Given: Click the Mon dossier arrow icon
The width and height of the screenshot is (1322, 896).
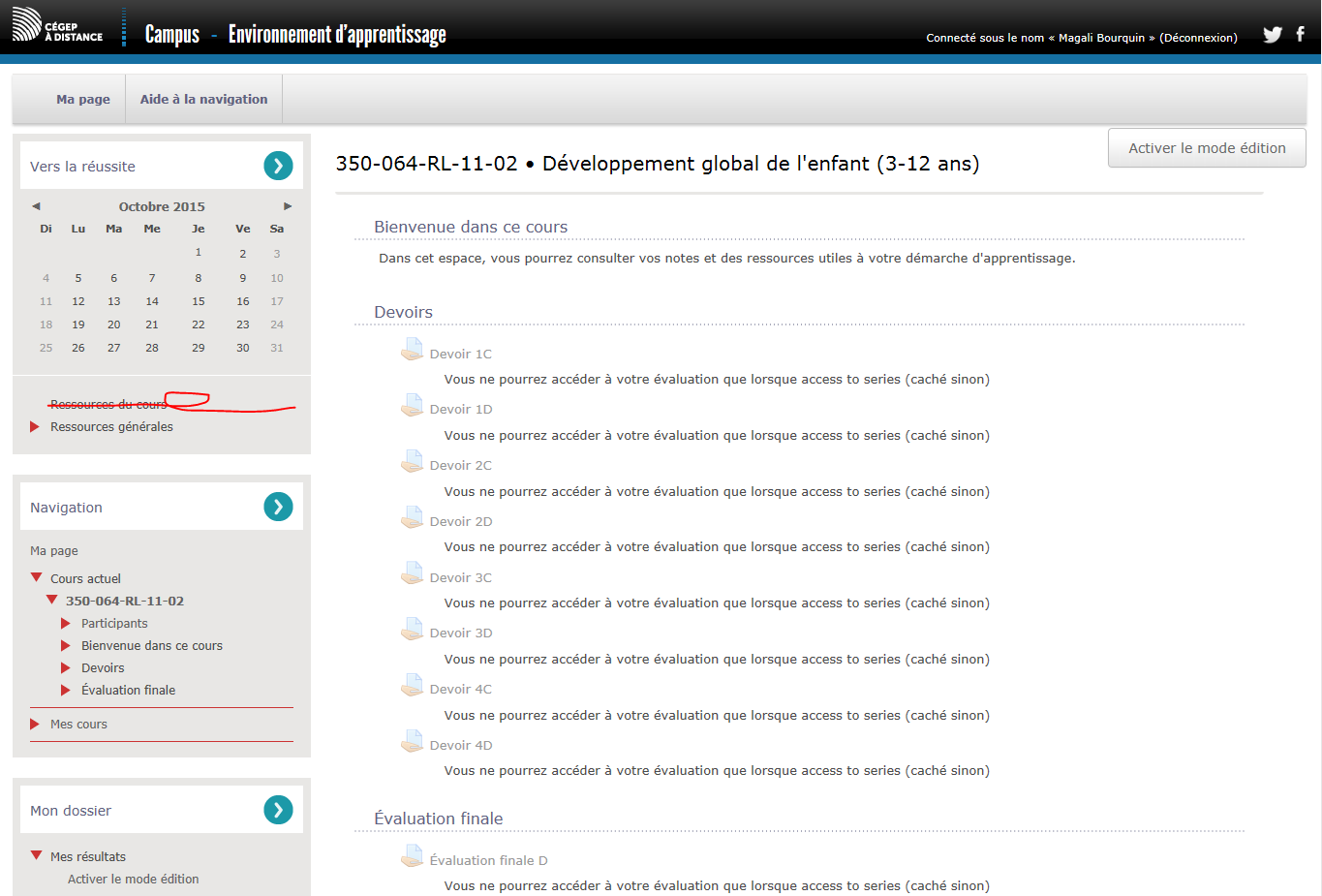Looking at the screenshot, I should click(278, 810).
